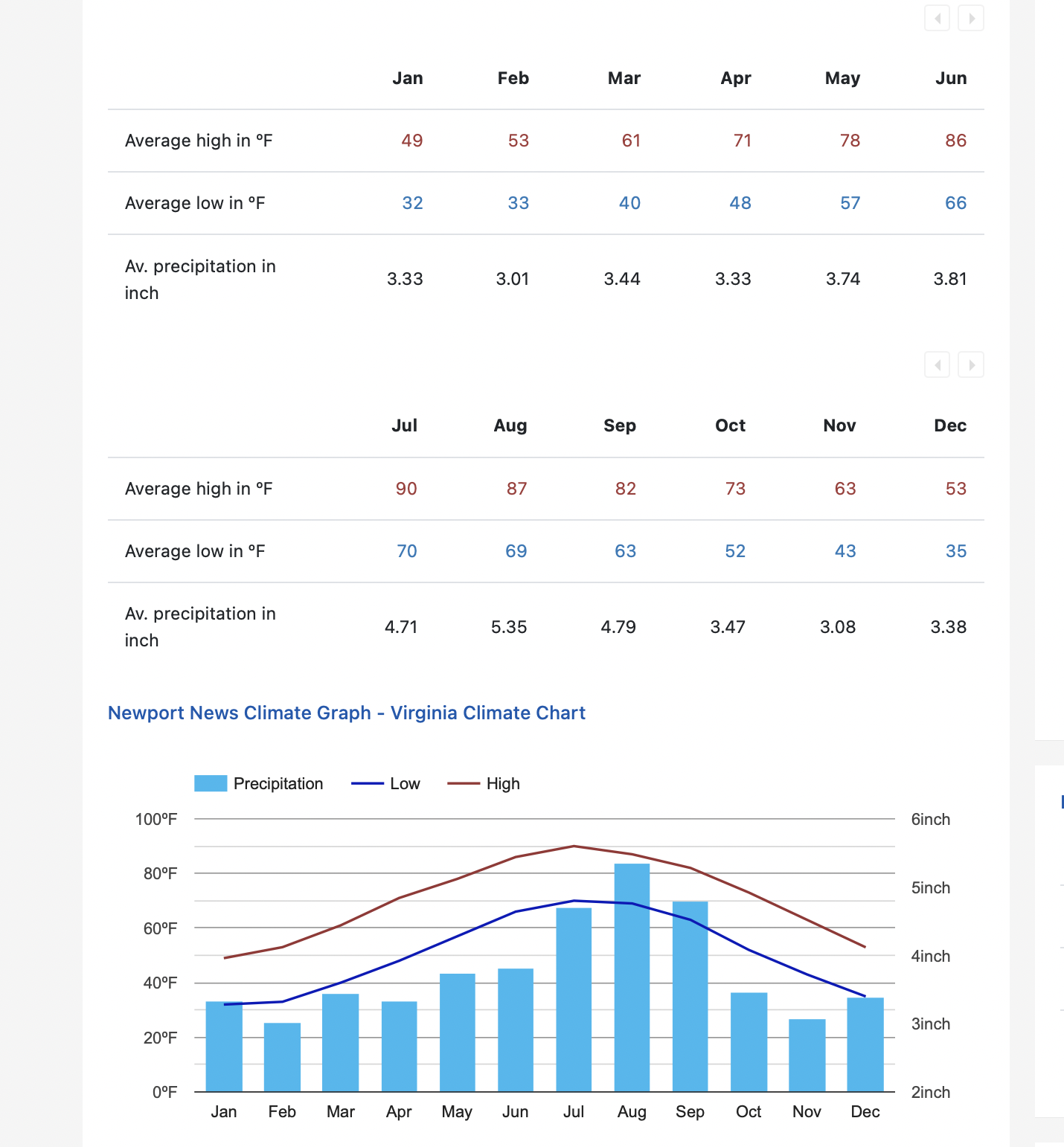Select the Mar column header
1064x1147 pixels.
pyautogui.click(x=624, y=78)
